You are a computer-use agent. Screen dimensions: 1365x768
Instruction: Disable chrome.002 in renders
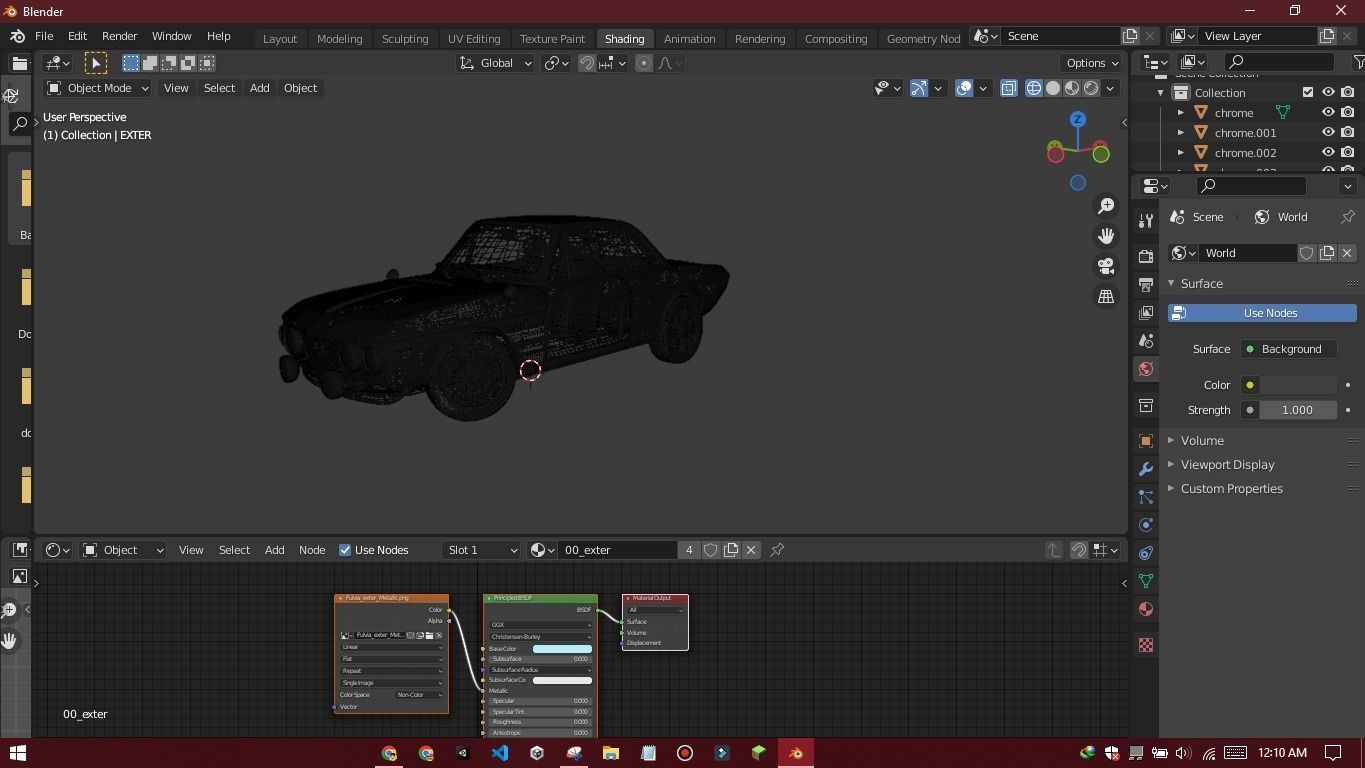pyautogui.click(x=1348, y=153)
